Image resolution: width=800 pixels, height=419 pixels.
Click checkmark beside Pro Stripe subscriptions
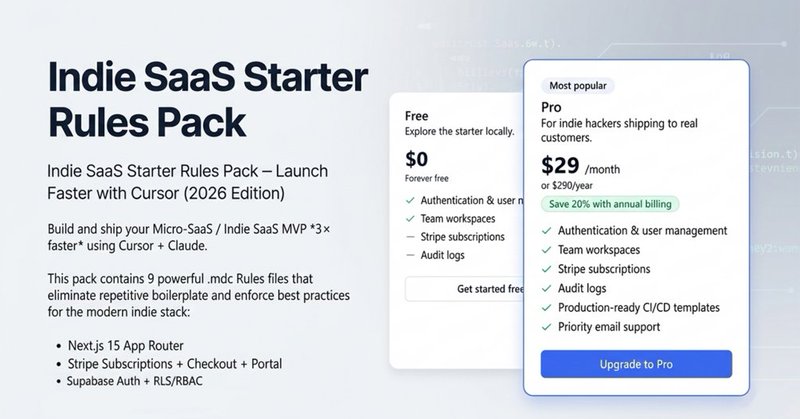tap(548, 269)
